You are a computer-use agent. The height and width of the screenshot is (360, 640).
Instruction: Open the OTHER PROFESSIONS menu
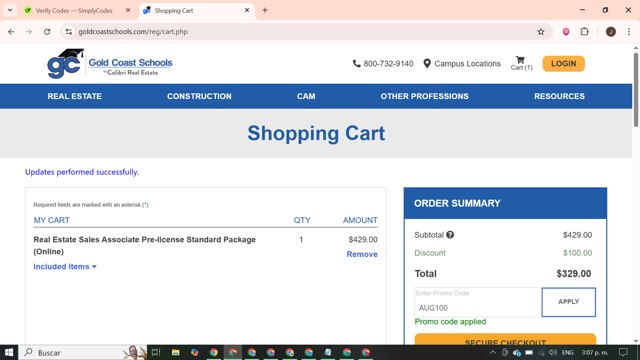click(424, 96)
